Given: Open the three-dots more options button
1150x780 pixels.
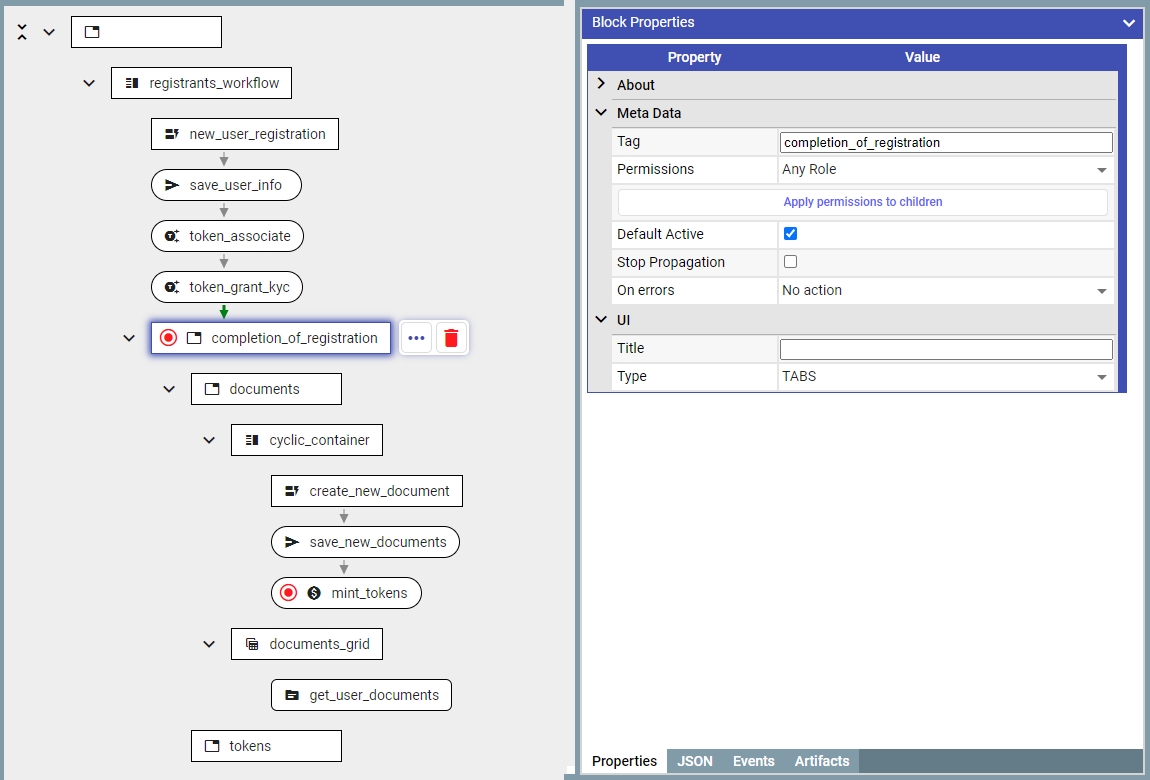Looking at the screenshot, I should (417, 338).
